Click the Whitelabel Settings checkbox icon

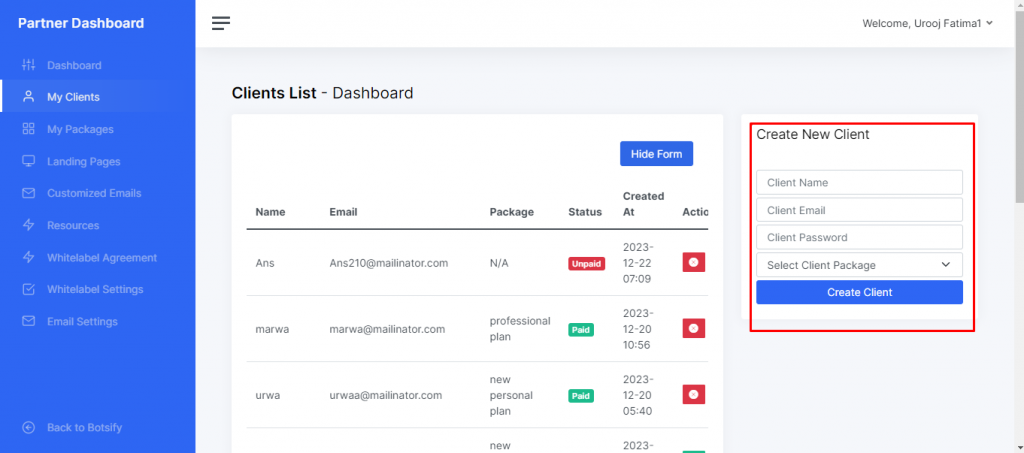(28, 289)
